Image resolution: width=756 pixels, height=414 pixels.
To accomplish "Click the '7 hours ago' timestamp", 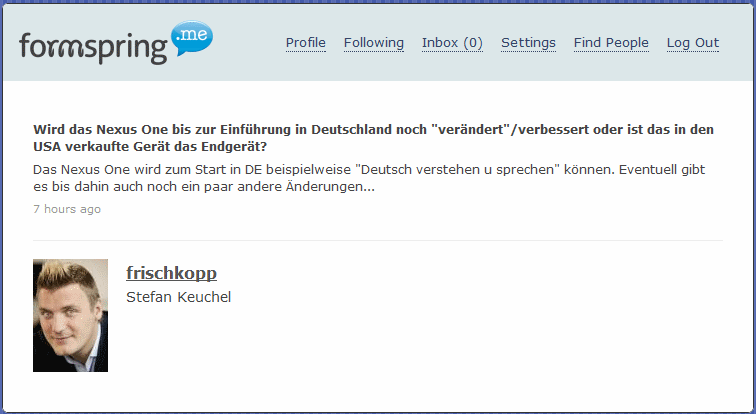I will tap(67, 209).
